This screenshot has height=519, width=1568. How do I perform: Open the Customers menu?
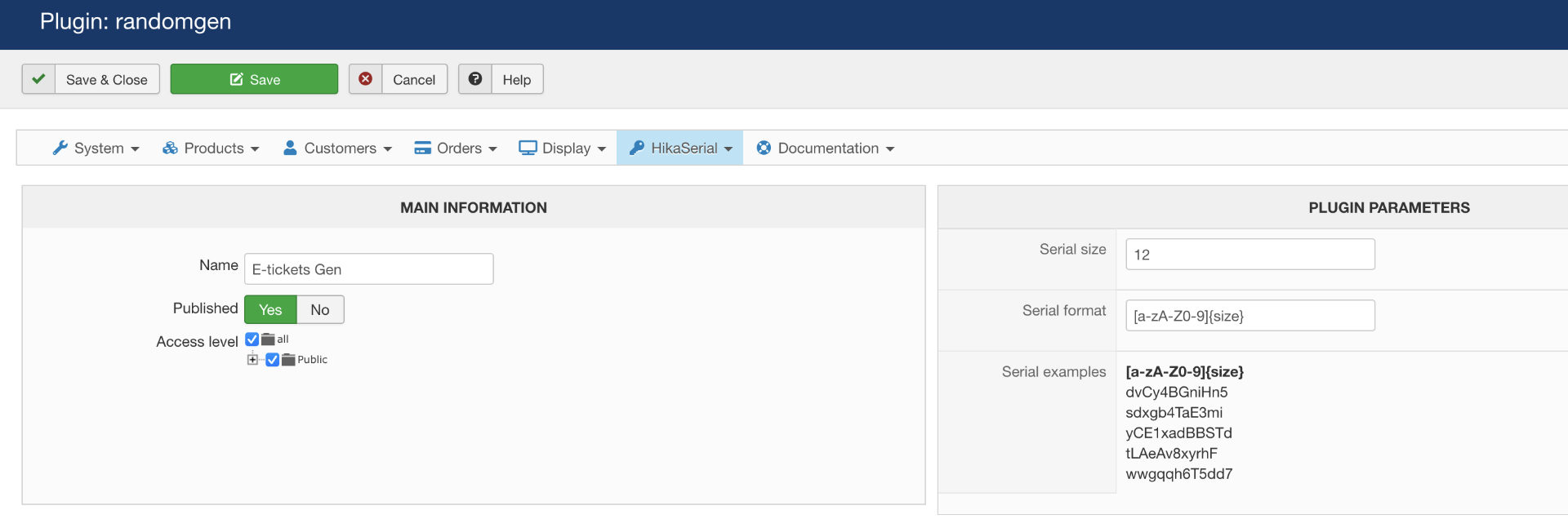[338, 148]
